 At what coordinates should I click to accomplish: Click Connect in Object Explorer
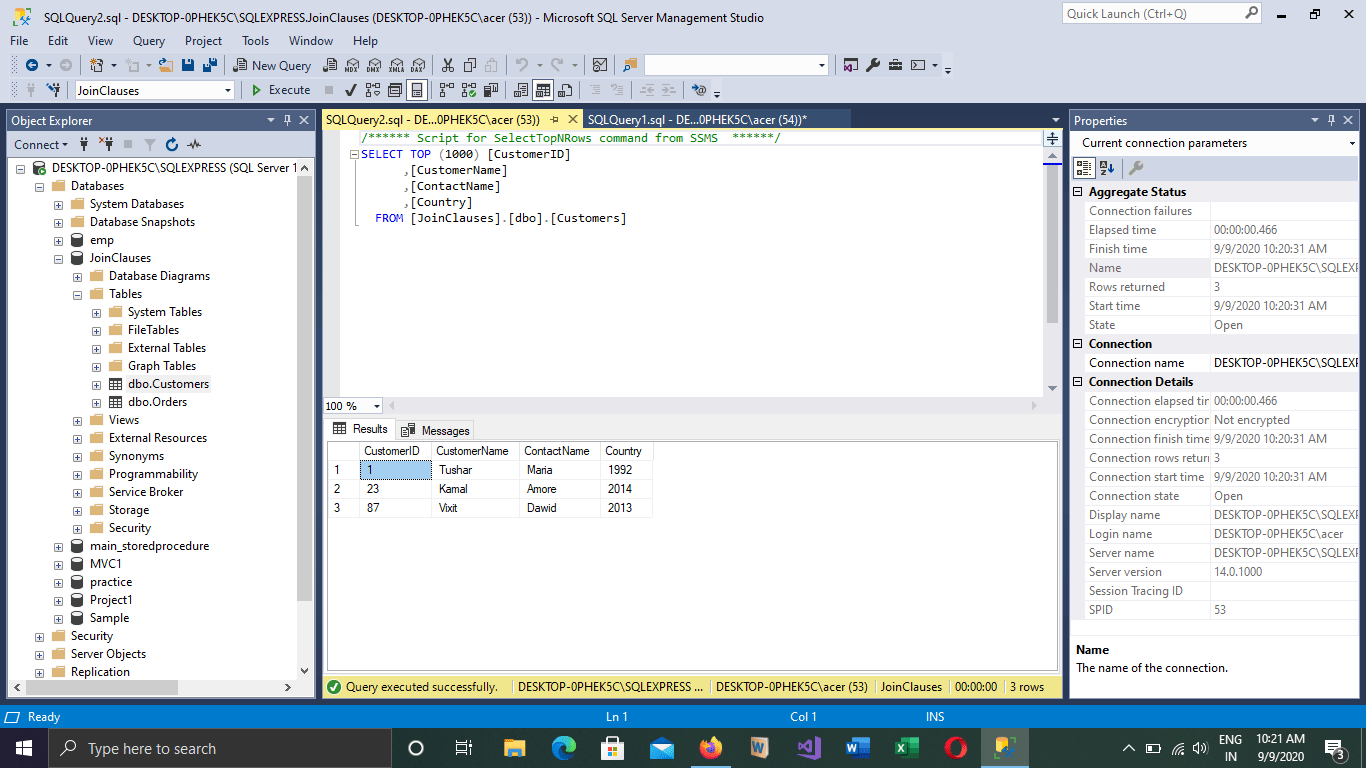38,145
